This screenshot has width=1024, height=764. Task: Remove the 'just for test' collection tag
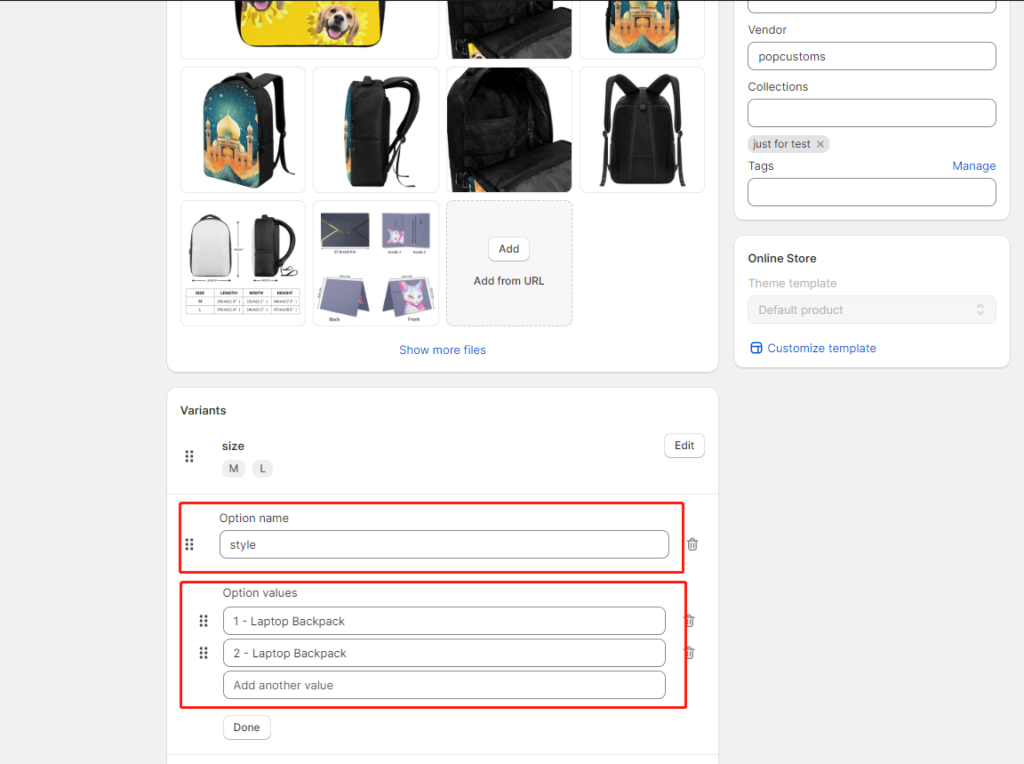pos(820,144)
